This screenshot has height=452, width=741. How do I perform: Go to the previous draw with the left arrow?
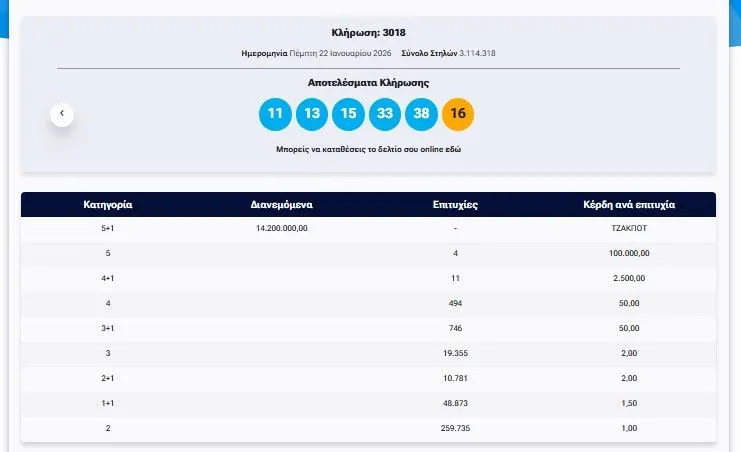coord(62,114)
